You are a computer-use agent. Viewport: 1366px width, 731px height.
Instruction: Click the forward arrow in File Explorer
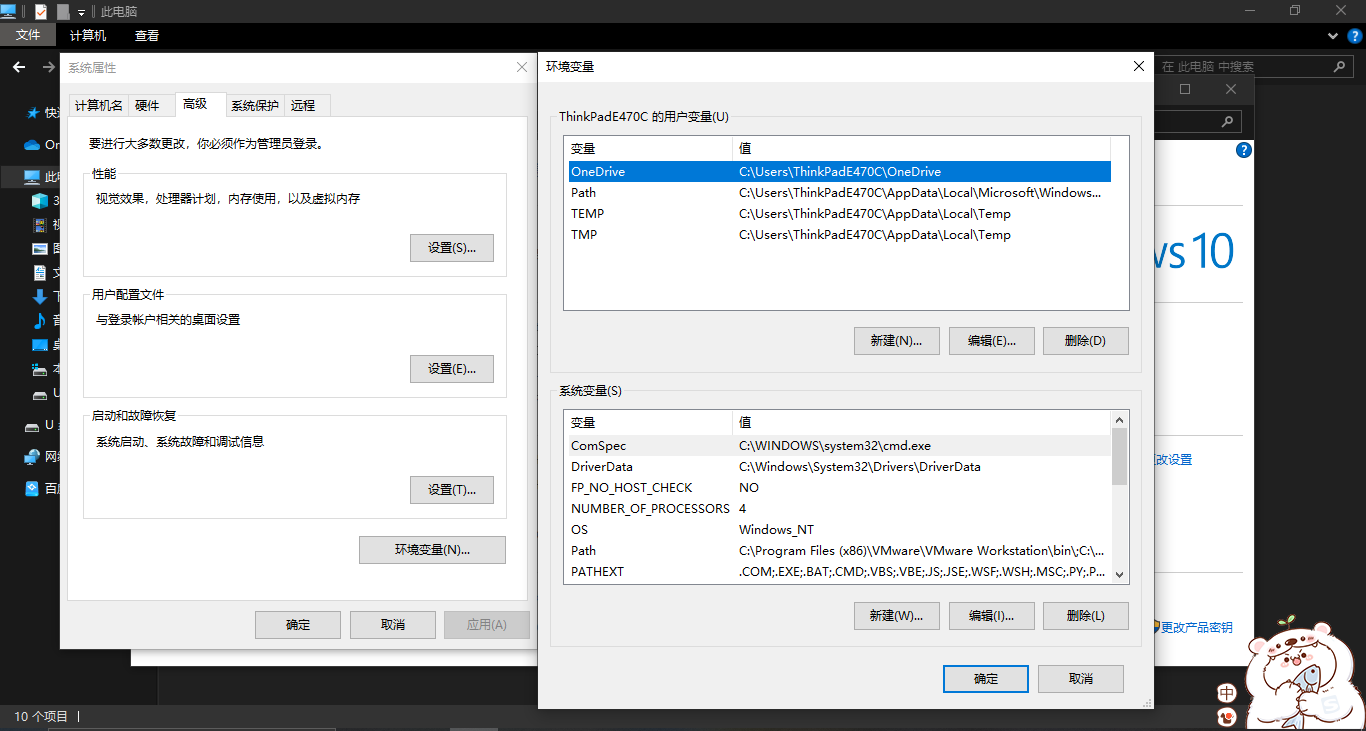[x=48, y=67]
